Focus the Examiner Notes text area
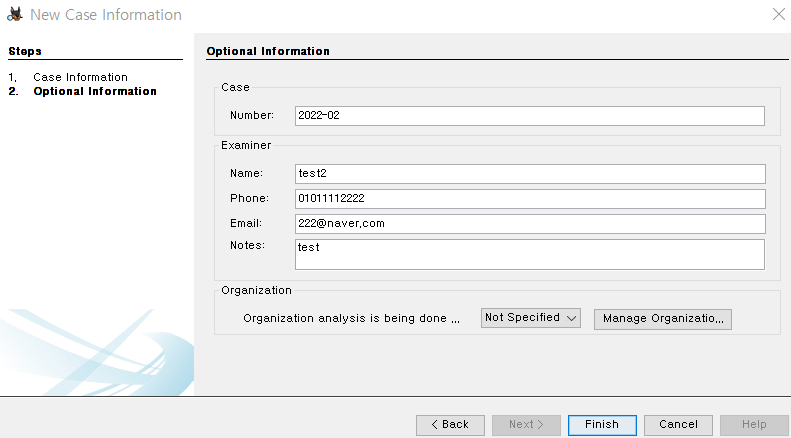 [530, 254]
